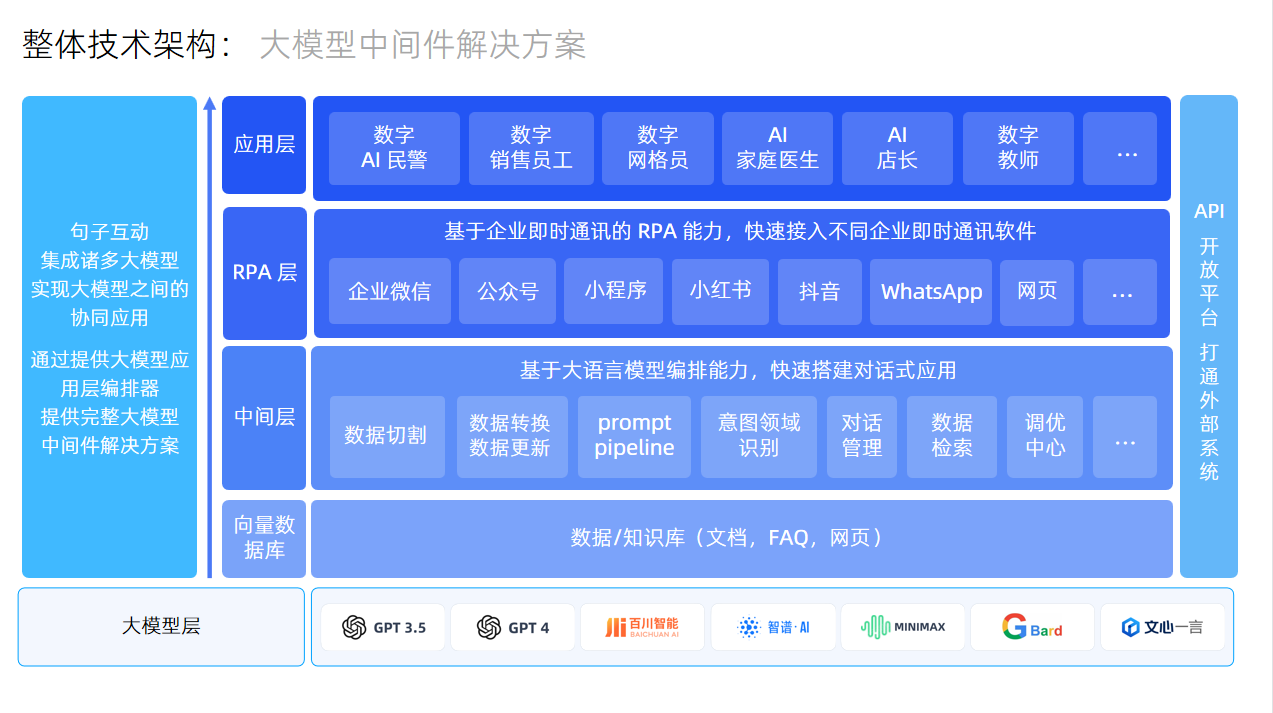The image size is (1273, 713).
Task: Click the 意图领域识别 box
Action: (759, 436)
